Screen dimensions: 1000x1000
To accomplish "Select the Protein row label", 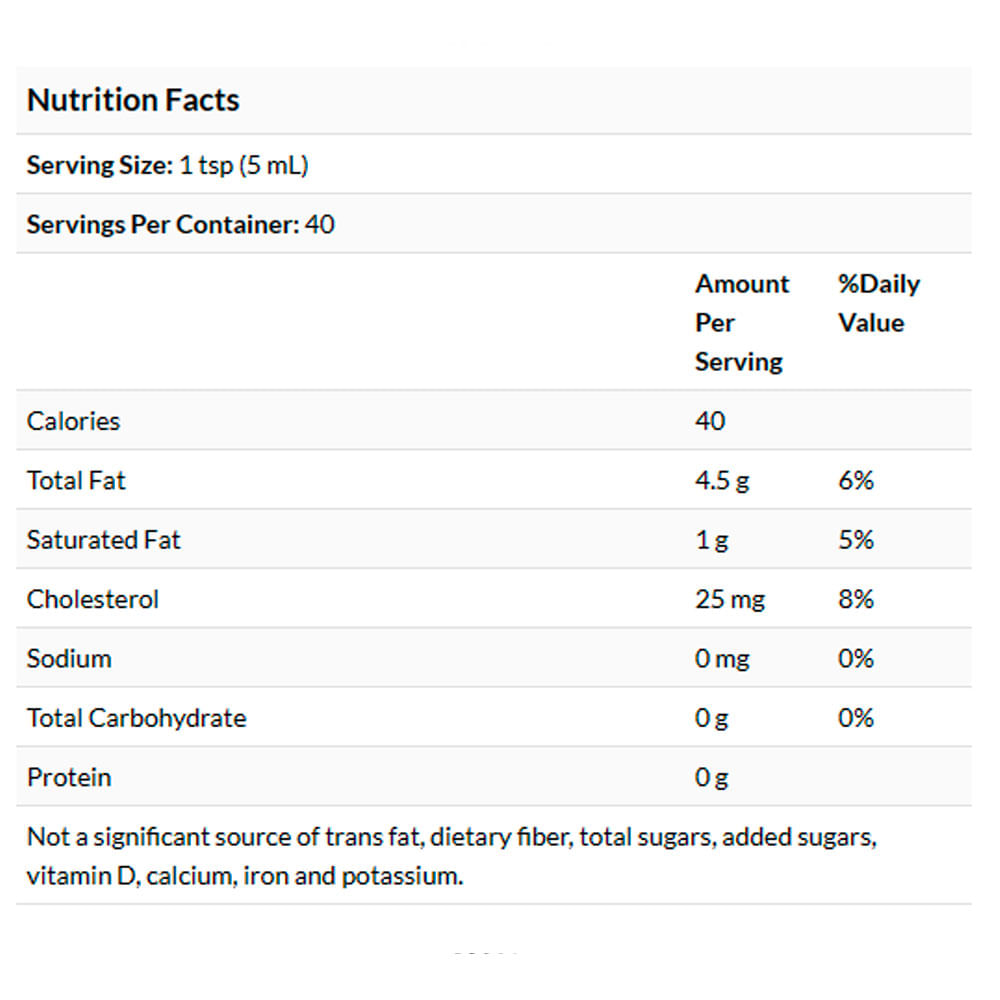I will coord(69,777).
